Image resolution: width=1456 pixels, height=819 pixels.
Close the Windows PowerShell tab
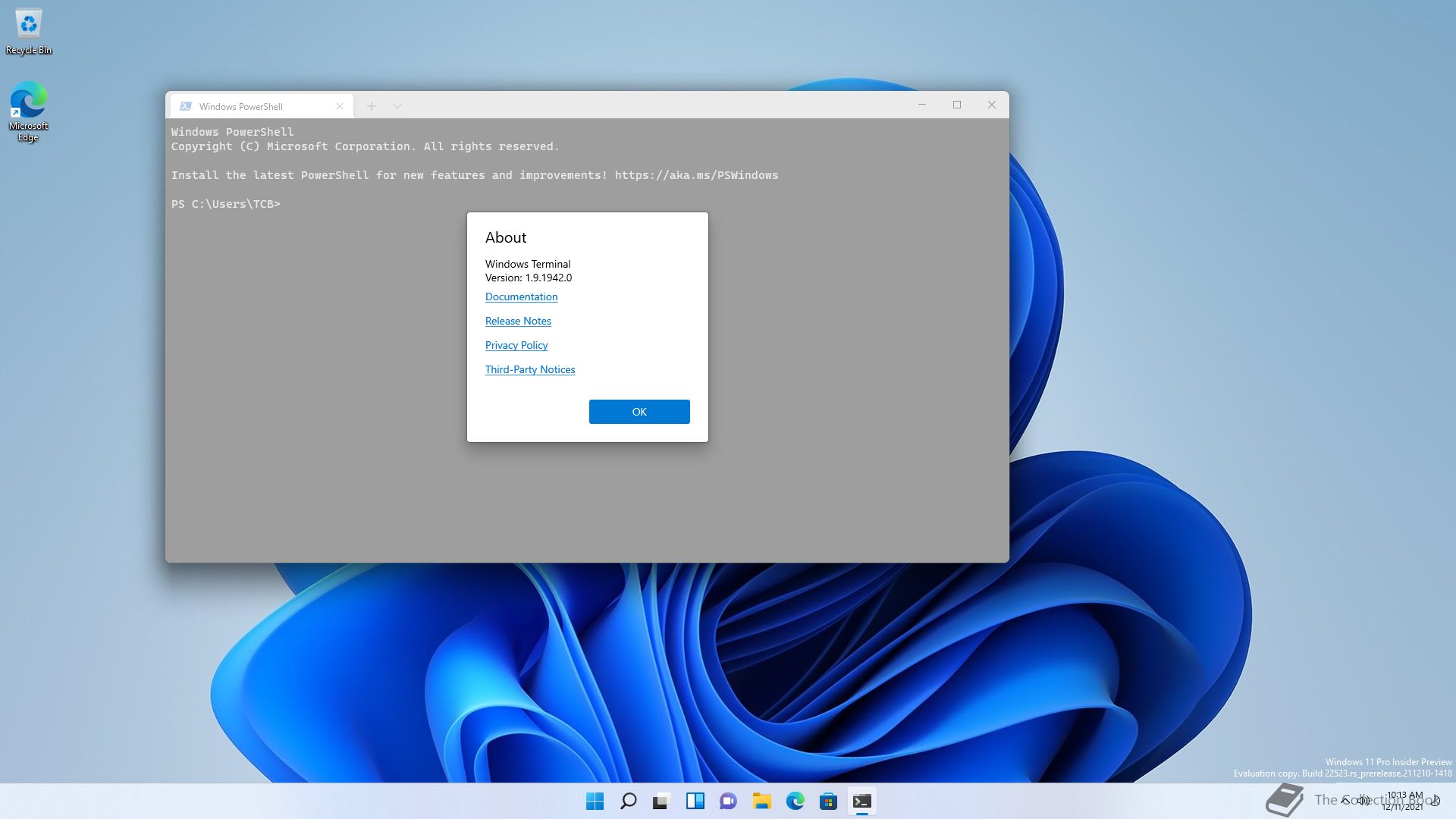[340, 106]
